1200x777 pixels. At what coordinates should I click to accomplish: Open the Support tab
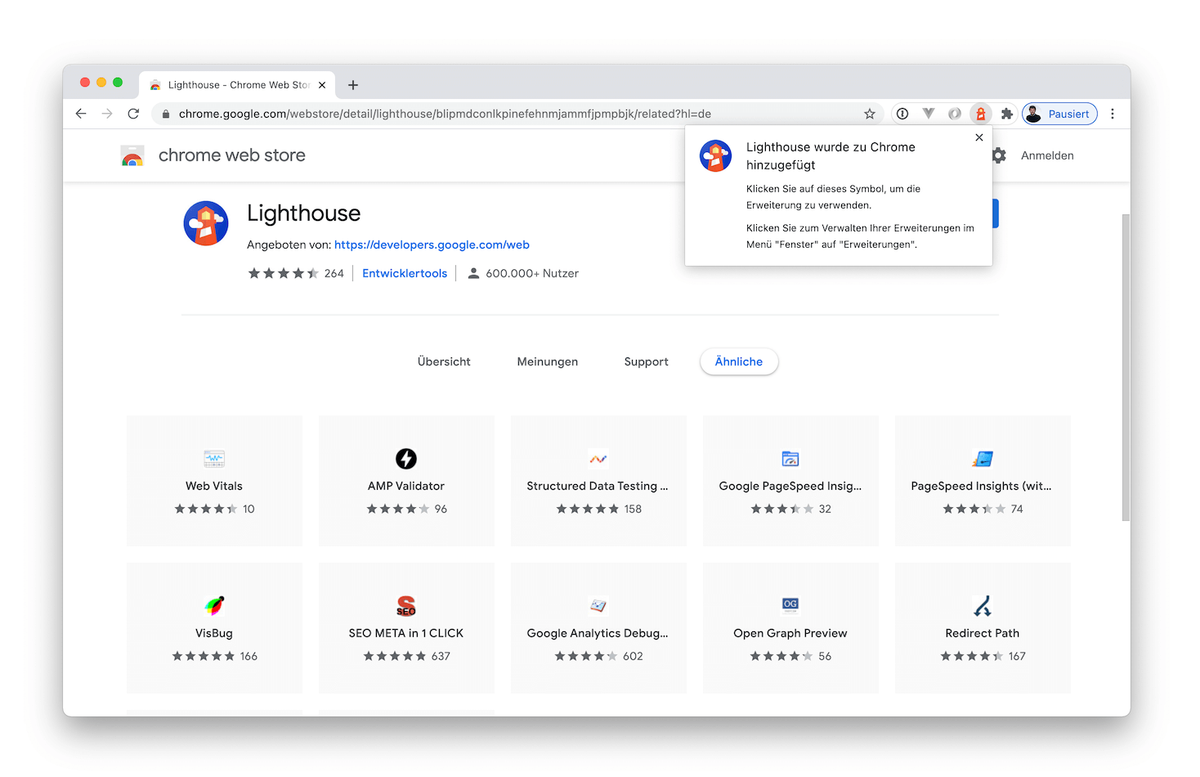(646, 362)
